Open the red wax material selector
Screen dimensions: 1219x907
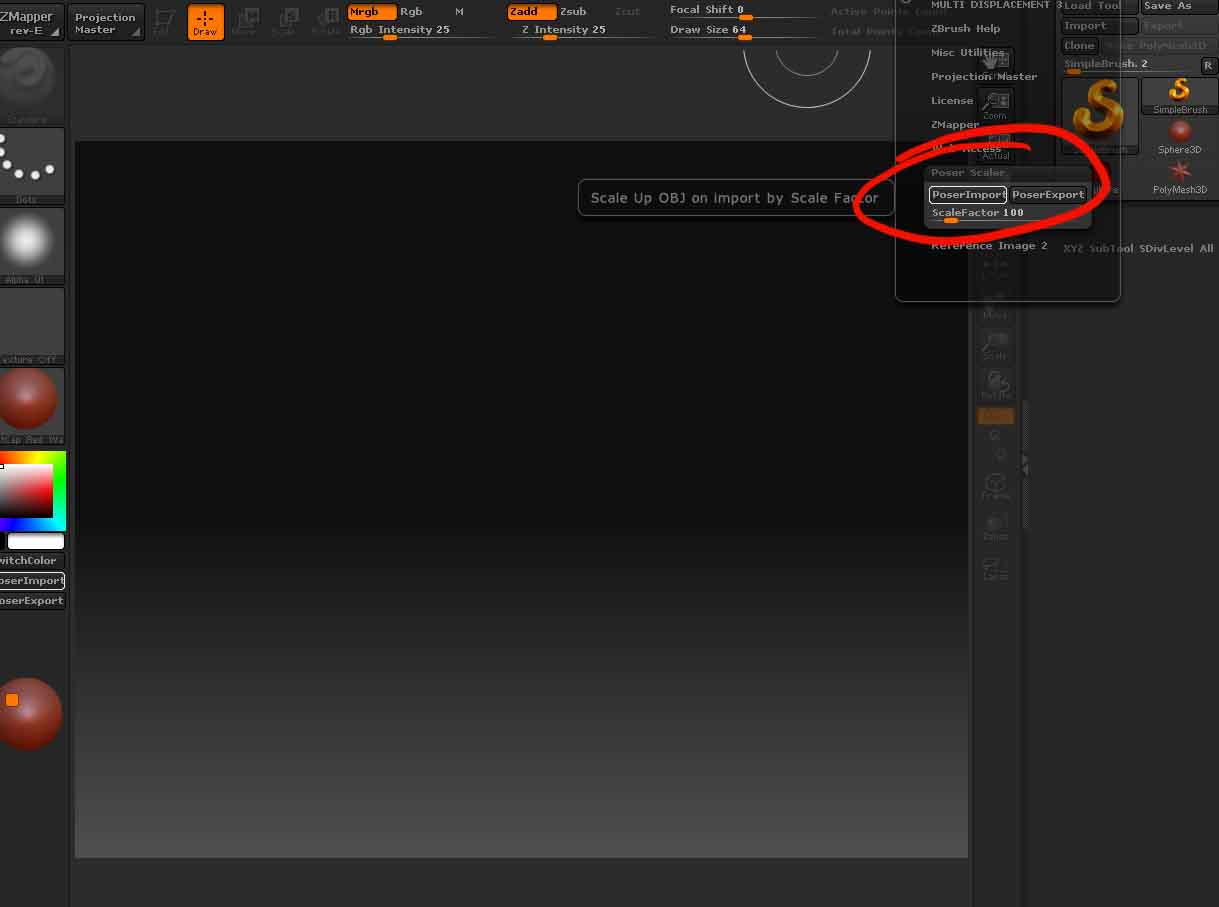click(x=31, y=405)
